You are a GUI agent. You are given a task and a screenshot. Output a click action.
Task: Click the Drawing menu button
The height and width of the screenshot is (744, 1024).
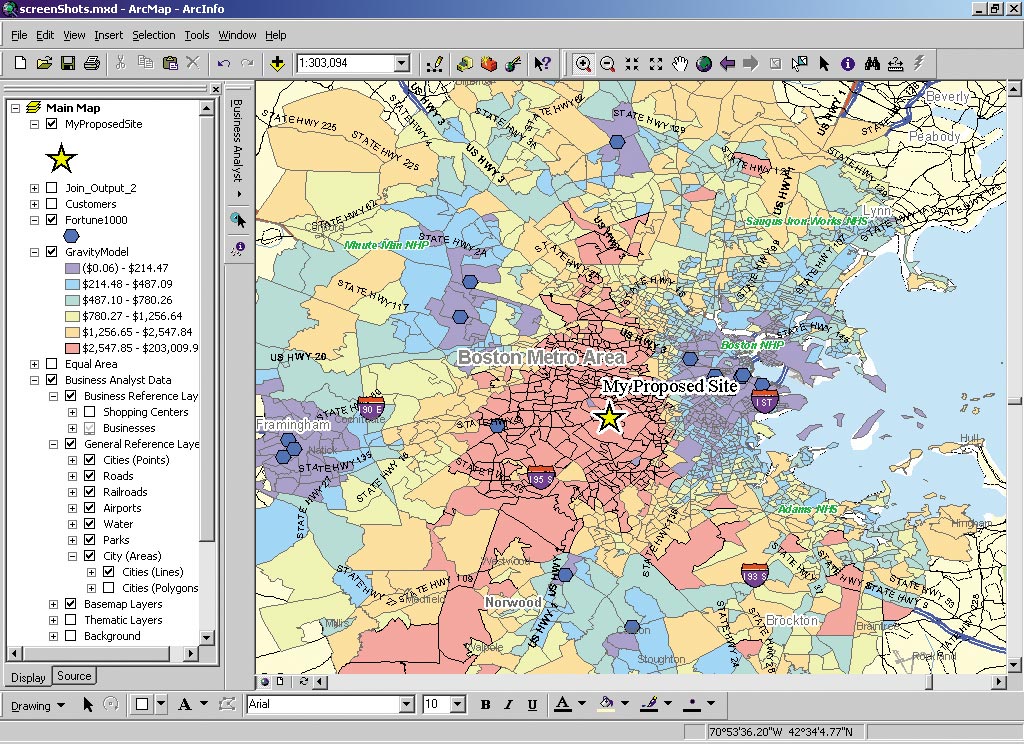tap(37, 705)
